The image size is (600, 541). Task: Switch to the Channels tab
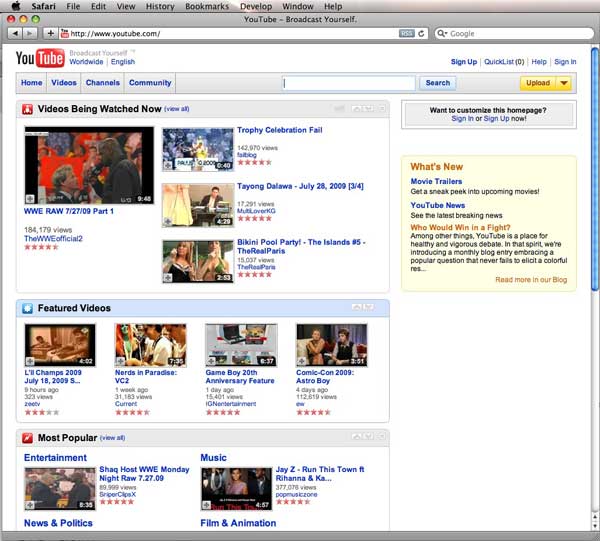coord(103,83)
